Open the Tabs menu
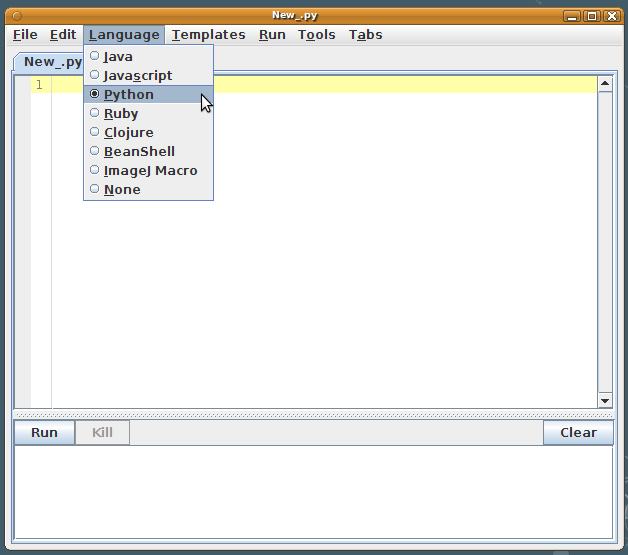The width and height of the screenshot is (628, 555). click(365, 35)
